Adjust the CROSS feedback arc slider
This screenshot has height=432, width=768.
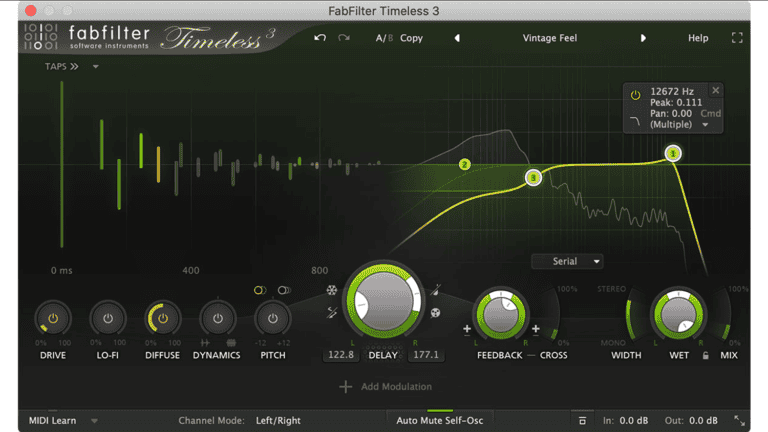coord(555,314)
